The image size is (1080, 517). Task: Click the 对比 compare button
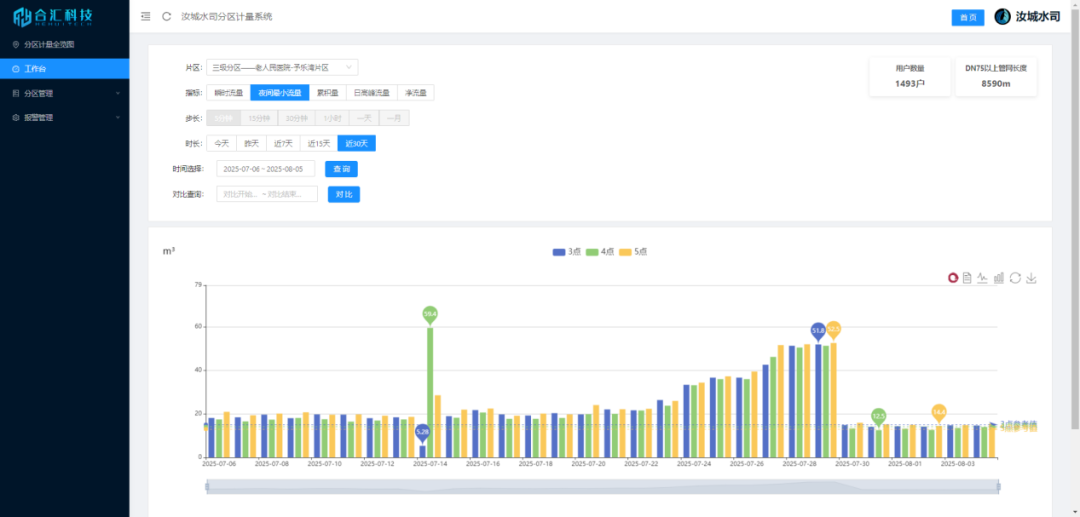[344, 194]
